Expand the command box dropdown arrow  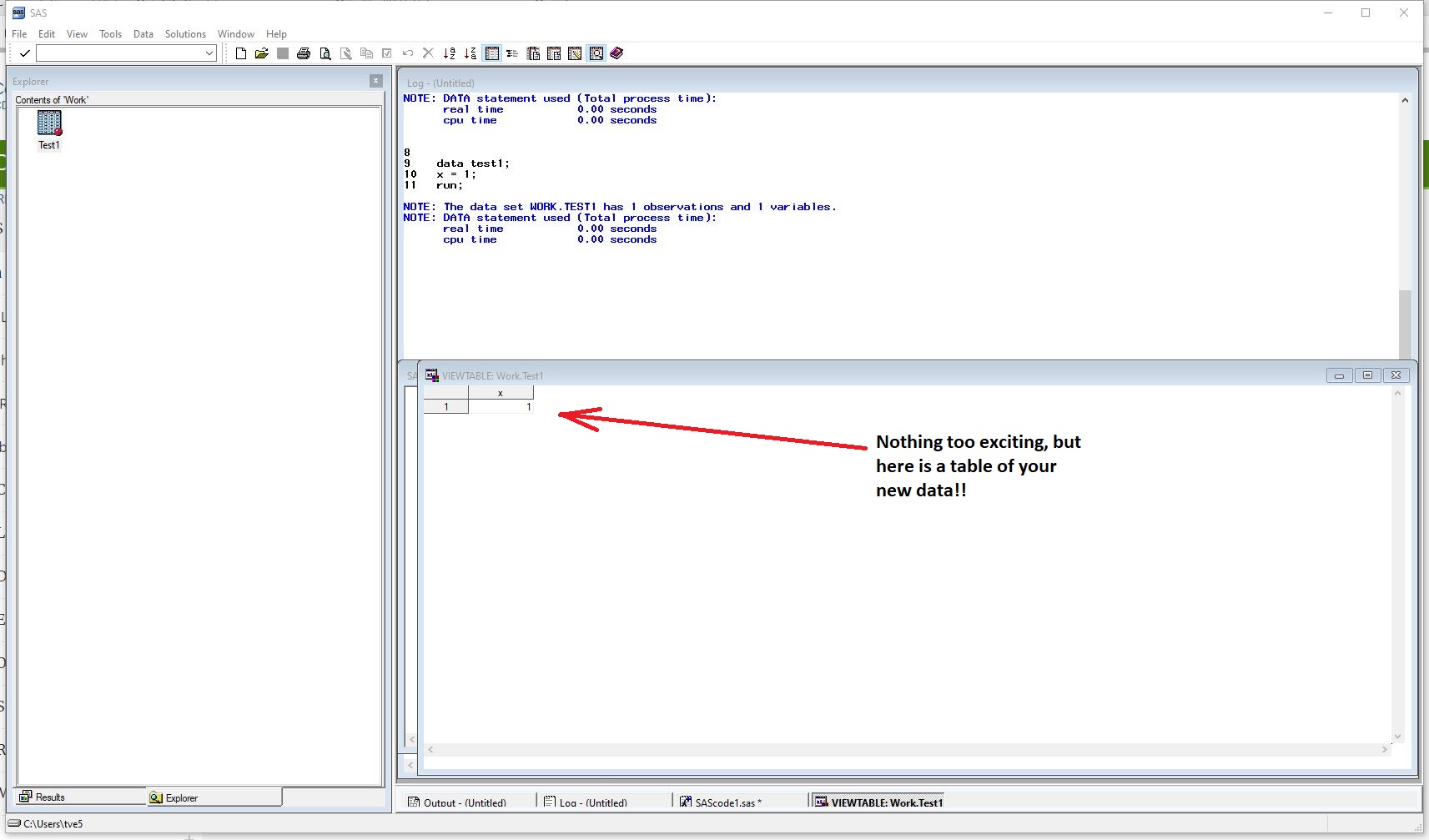pos(209,53)
